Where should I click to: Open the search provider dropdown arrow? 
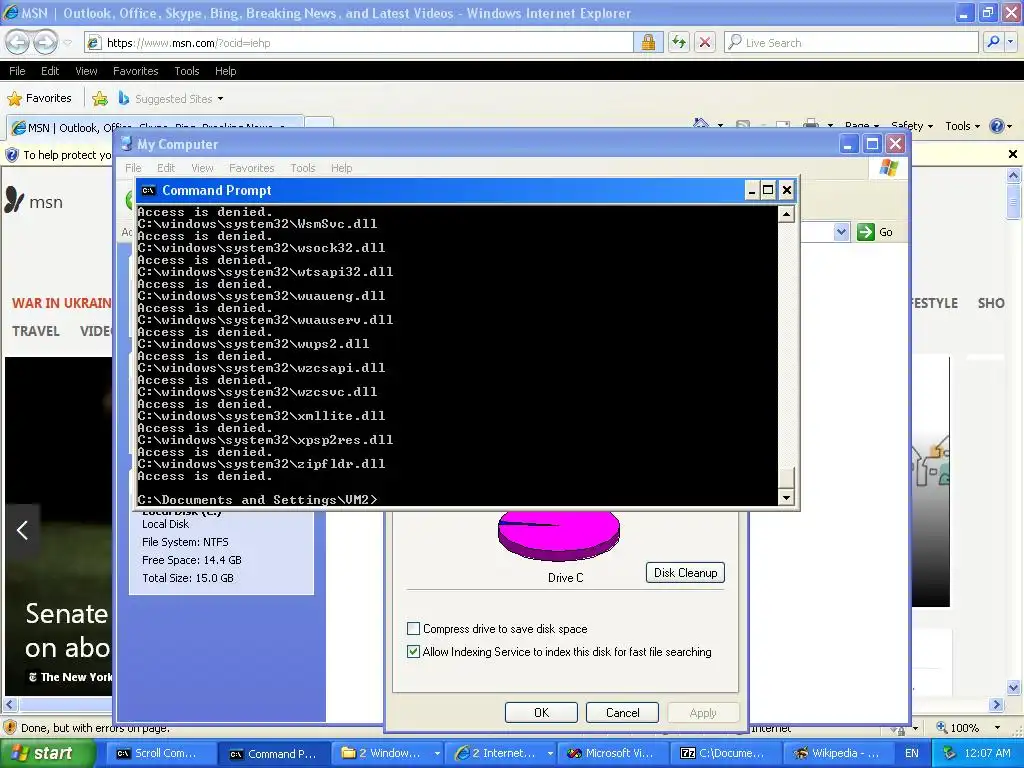coord(1011,42)
